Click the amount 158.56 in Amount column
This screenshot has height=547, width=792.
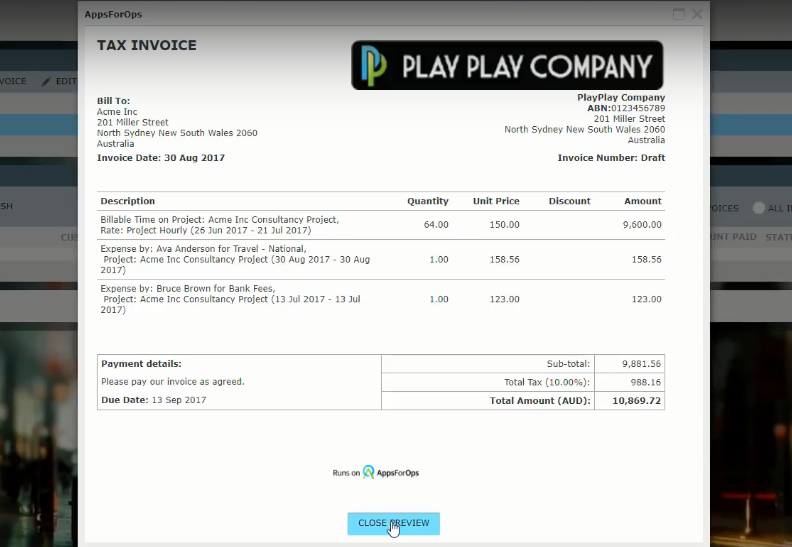pyautogui.click(x=647, y=260)
